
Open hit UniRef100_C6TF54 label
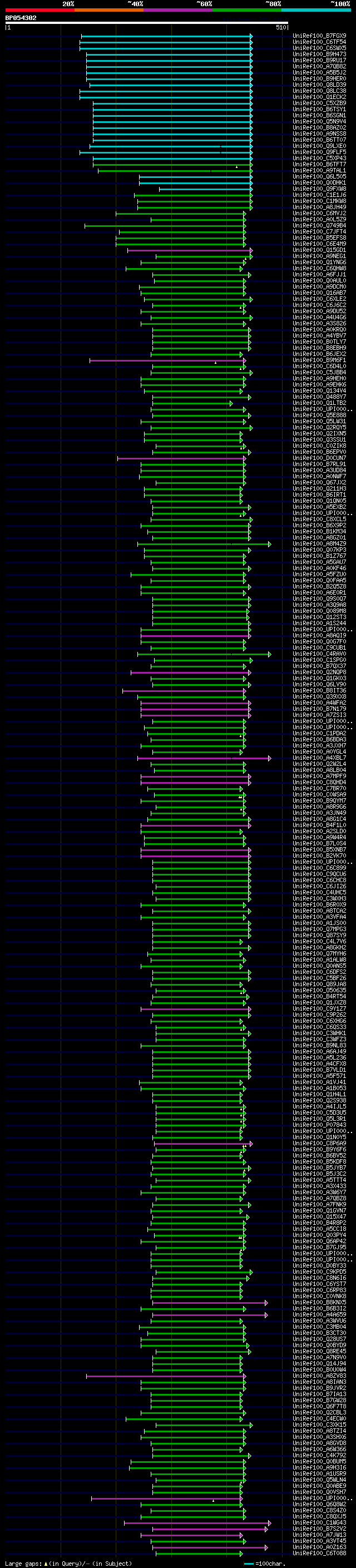319,42
